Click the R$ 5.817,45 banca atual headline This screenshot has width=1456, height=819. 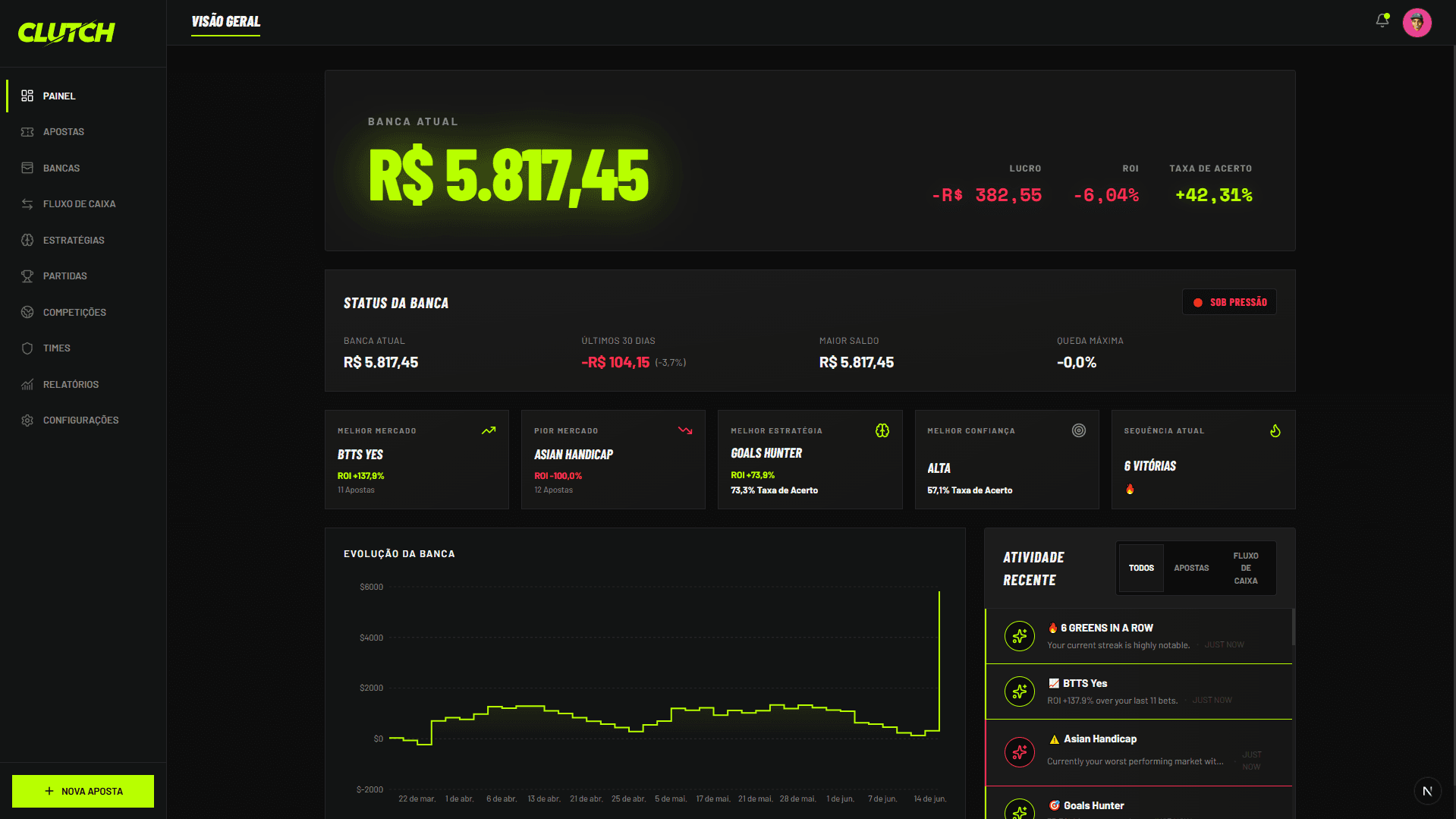tap(508, 176)
